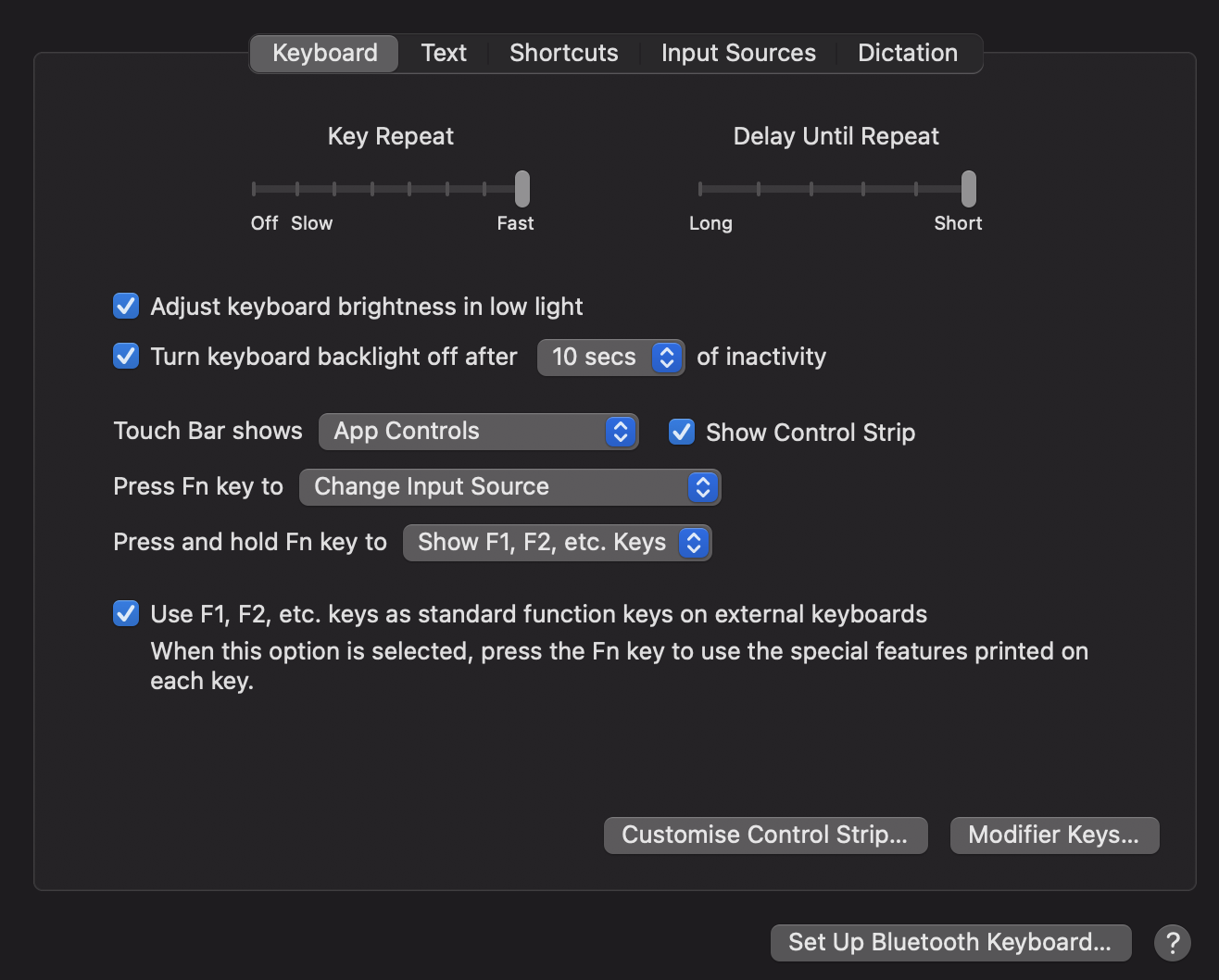This screenshot has height=980, width=1219.
Task: Set Key Repeat slider to Off position
Action: click(254, 189)
